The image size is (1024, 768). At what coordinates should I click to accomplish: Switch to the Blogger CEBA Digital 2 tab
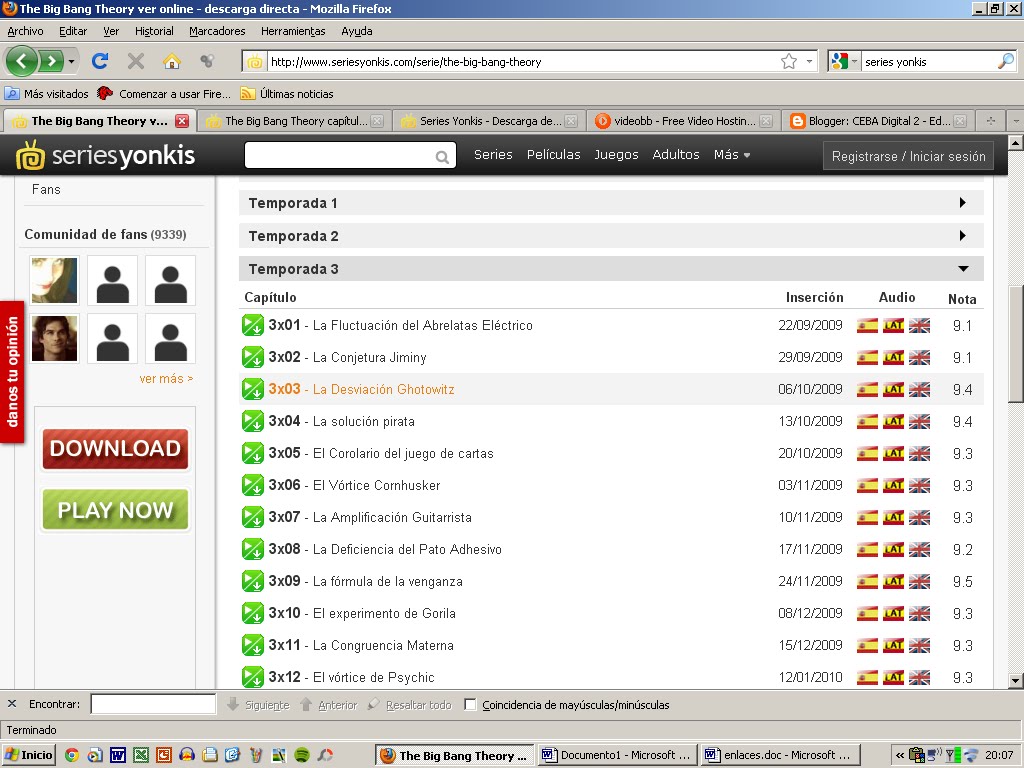[x=878, y=121]
